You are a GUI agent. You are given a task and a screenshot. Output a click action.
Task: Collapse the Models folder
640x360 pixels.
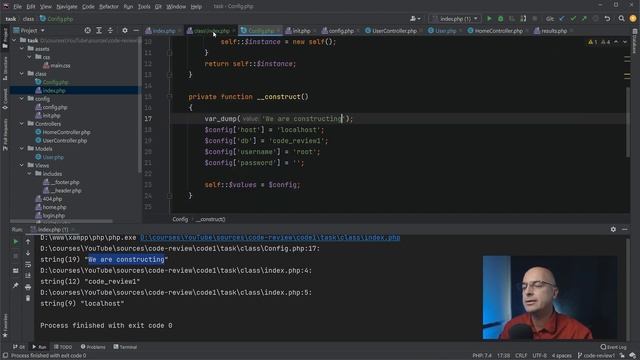[22, 149]
